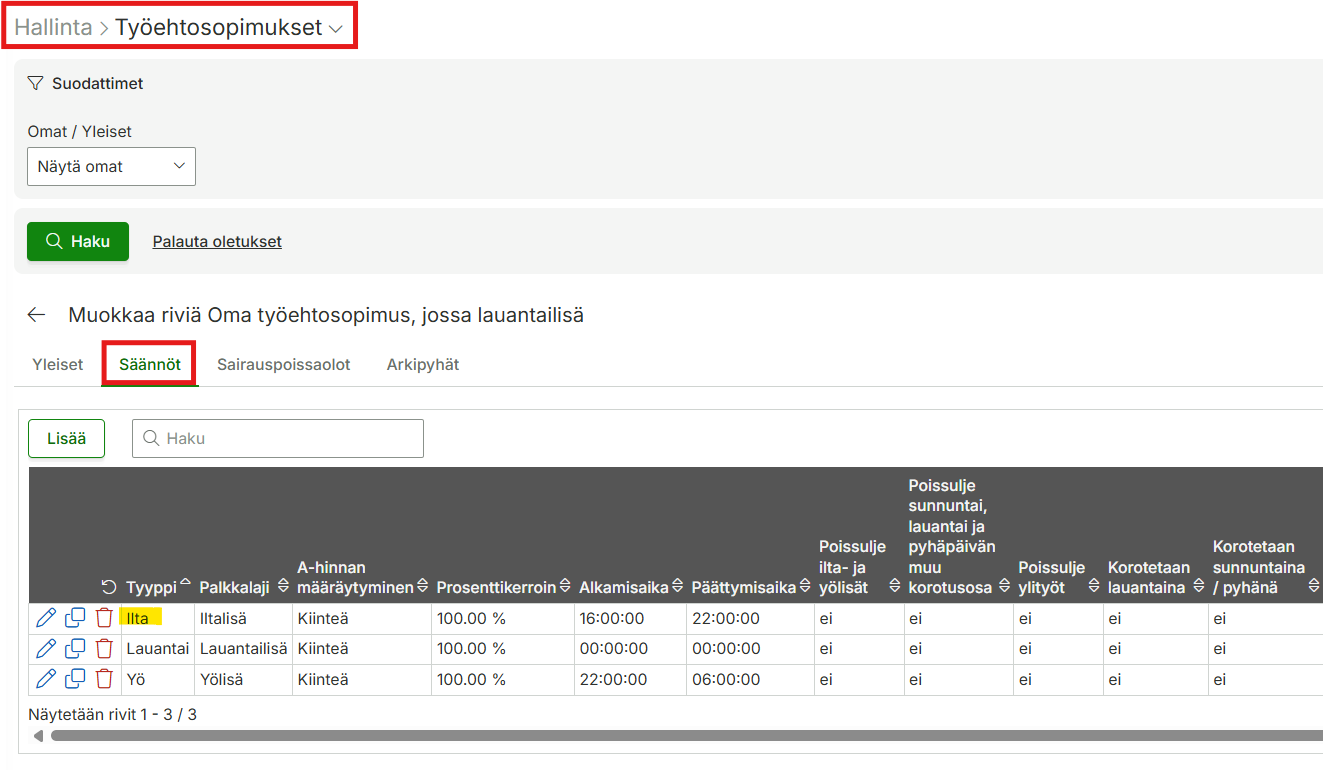Add a new rule with Lisää button
The height and width of the screenshot is (770, 1323).
point(66,438)
